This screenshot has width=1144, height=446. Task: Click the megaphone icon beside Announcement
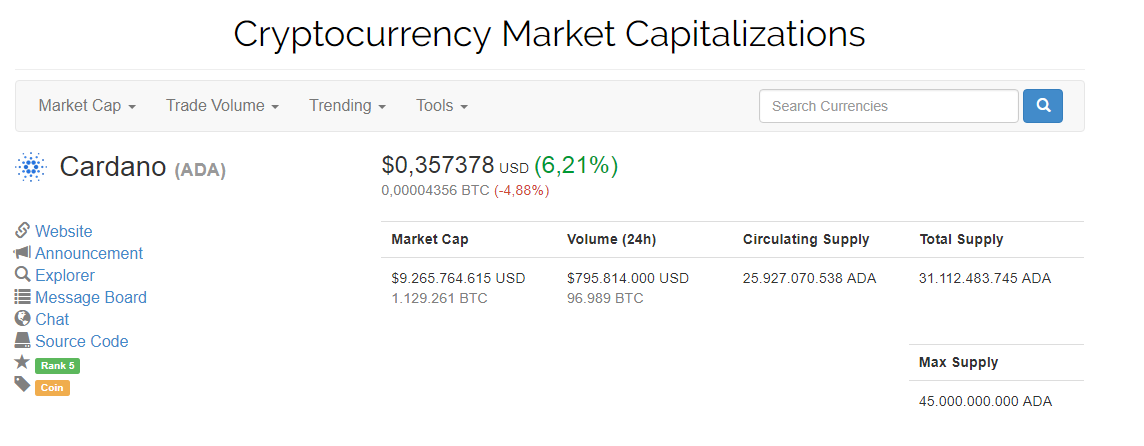click(x=22, y=253)
